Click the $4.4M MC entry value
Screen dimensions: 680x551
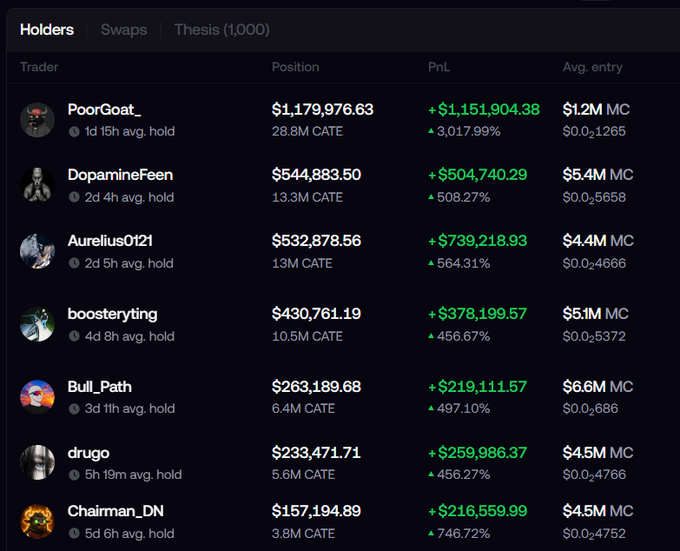click(598, 241)
